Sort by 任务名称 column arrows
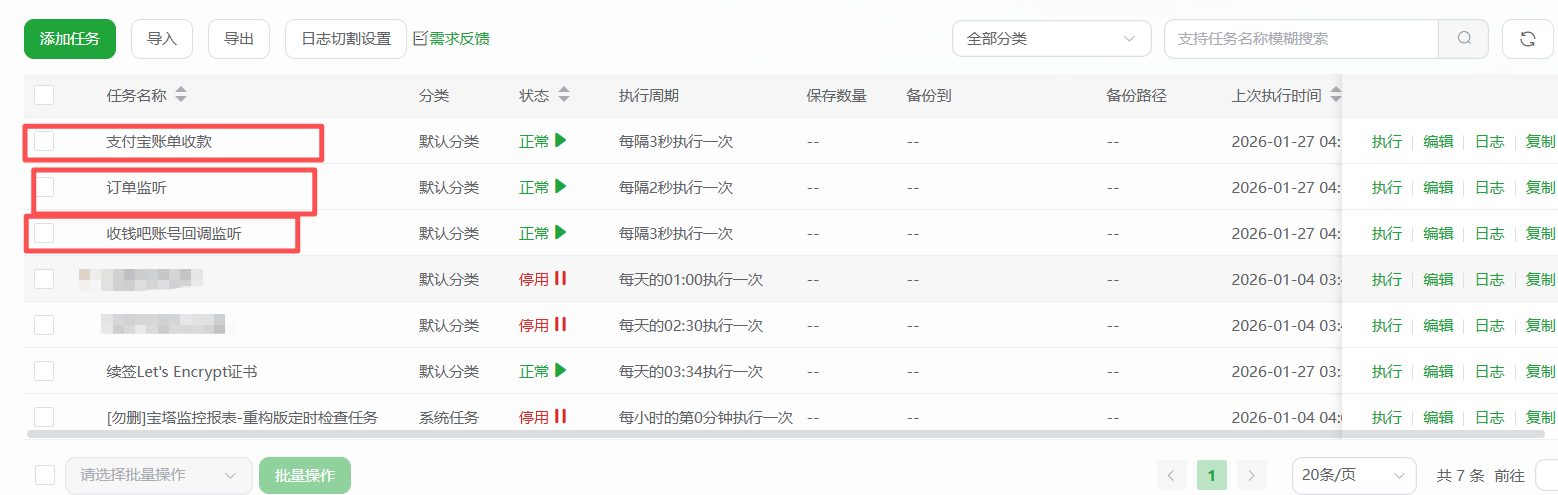 (x=181, y=96)
